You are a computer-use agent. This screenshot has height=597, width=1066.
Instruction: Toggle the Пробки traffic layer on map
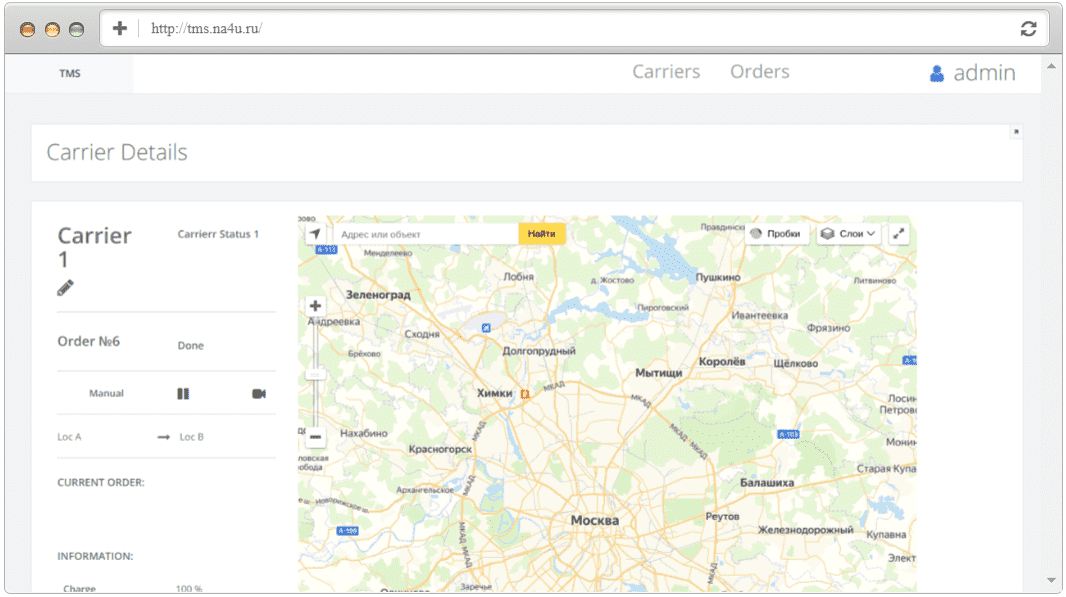click(x=776, y=234)
